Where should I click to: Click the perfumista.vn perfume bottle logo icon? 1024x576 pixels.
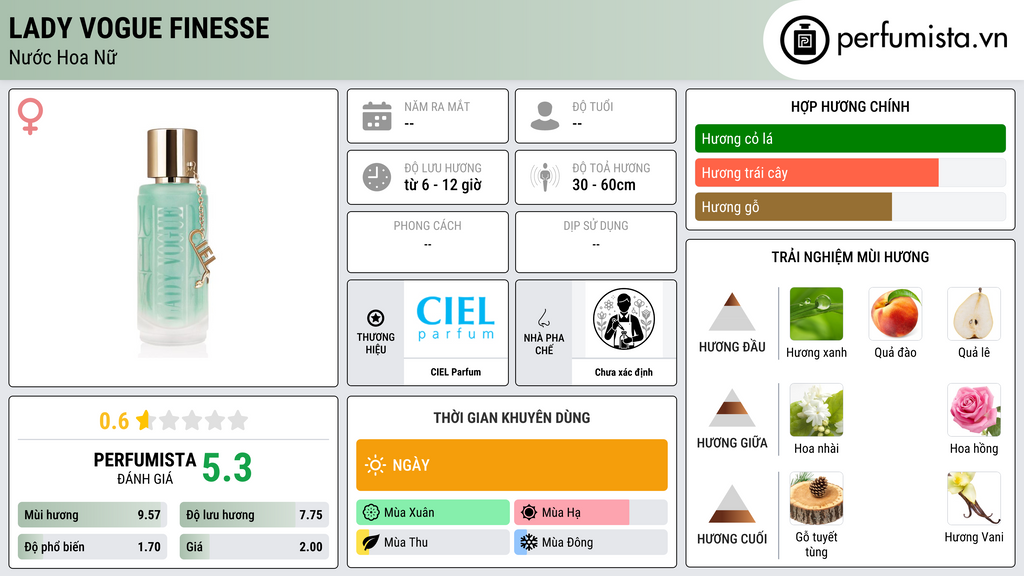click(804, 40)
